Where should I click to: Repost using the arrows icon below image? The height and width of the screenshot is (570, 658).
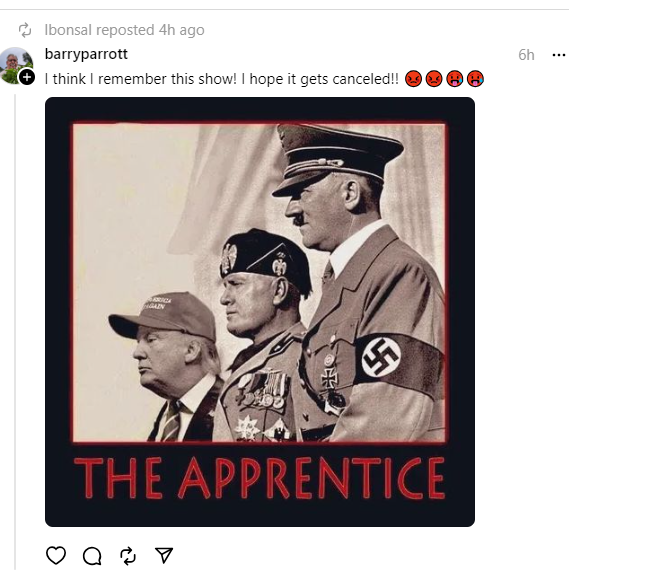pos(128,555)
